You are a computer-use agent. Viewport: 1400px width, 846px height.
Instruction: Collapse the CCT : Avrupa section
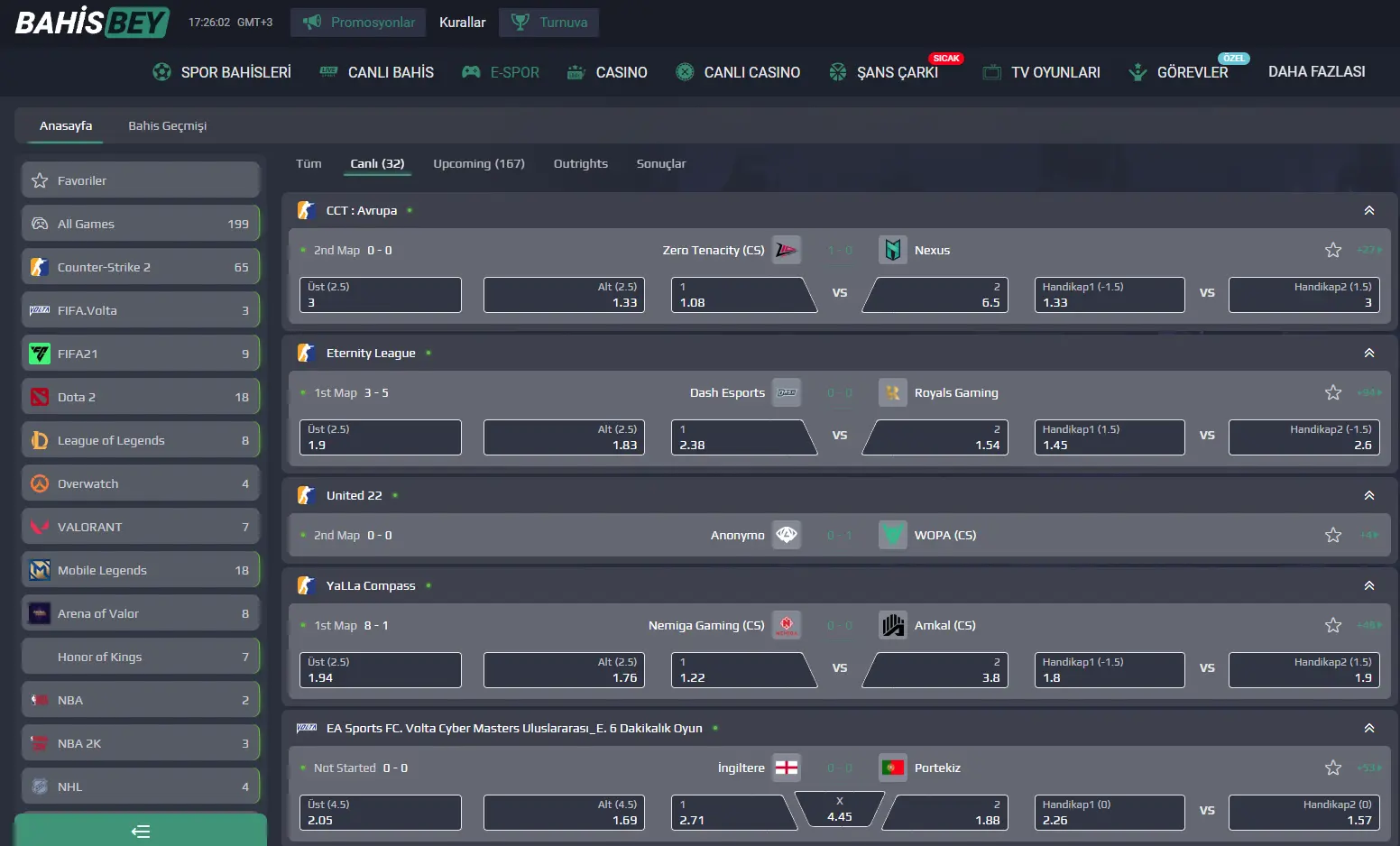1369,210
